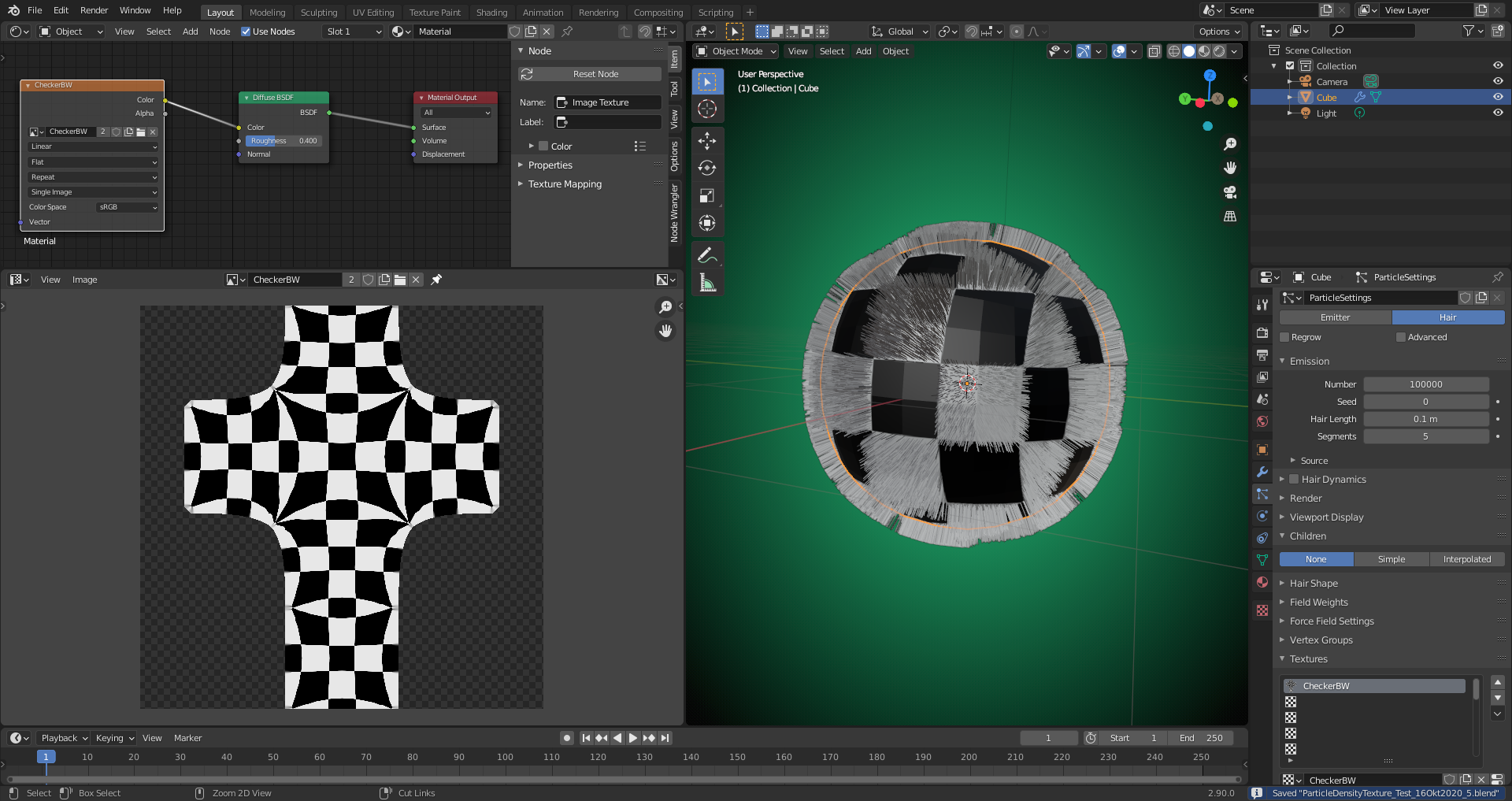
Task: Select the Measure tool
Action: [x=706, y=283]
